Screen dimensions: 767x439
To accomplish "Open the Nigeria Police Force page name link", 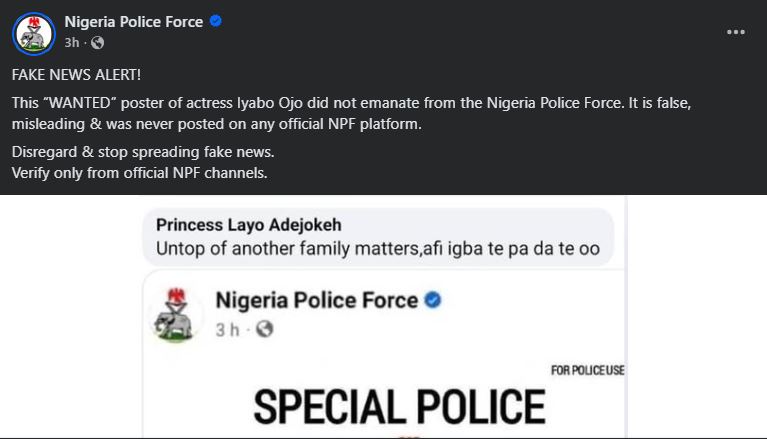I will pos(133,22).
